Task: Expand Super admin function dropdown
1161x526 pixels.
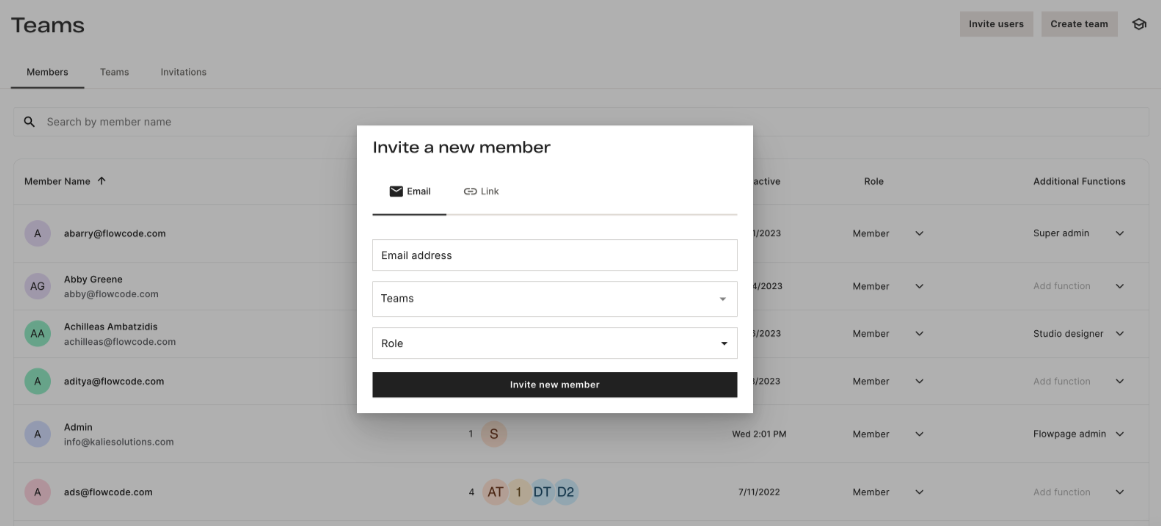Action: [1119, 234]
